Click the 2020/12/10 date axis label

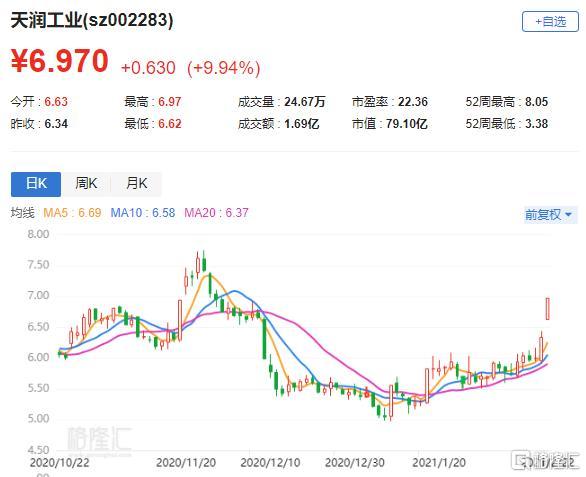tap(270, 463)
